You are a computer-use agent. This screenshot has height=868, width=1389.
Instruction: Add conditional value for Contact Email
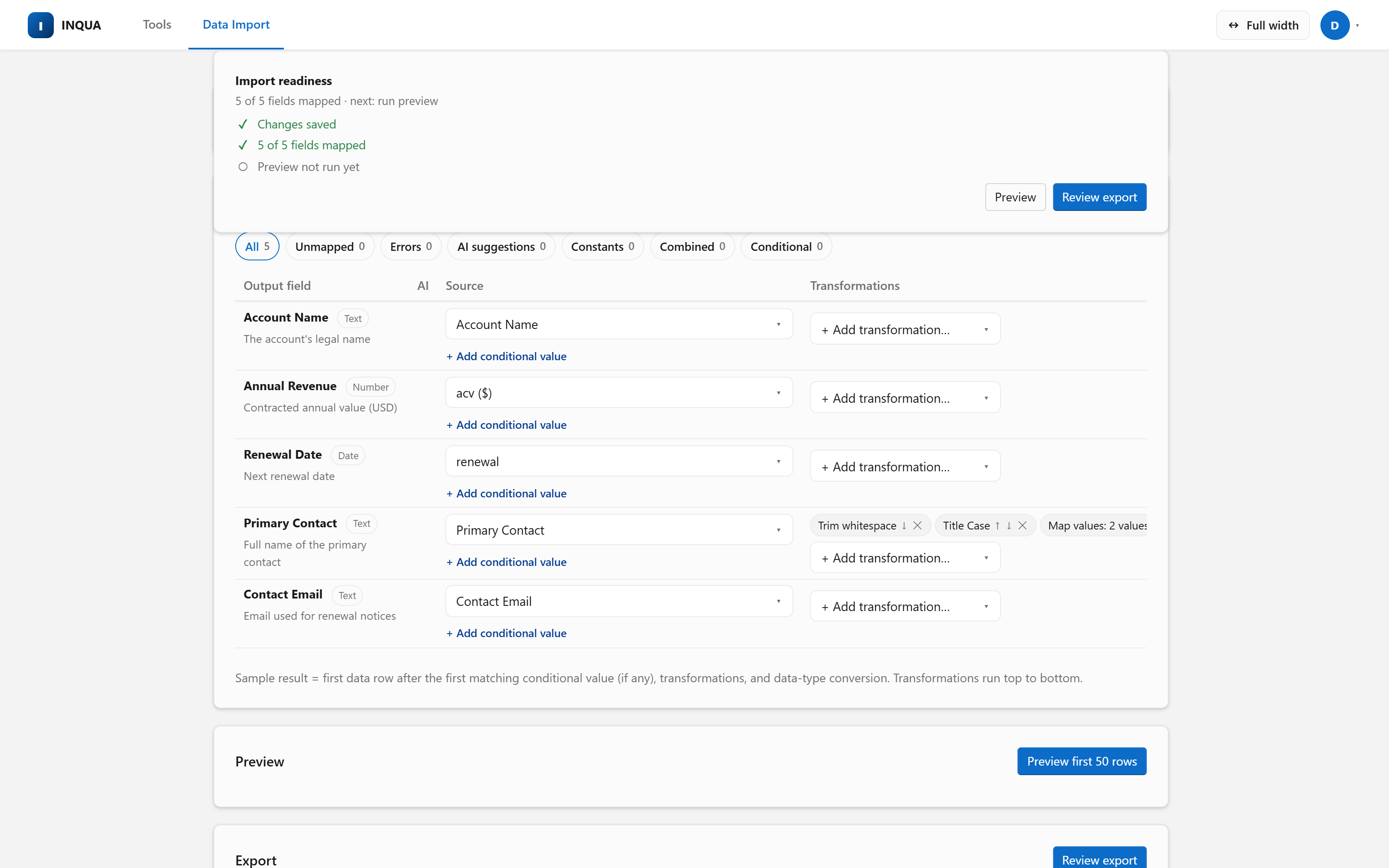[506, 633]
